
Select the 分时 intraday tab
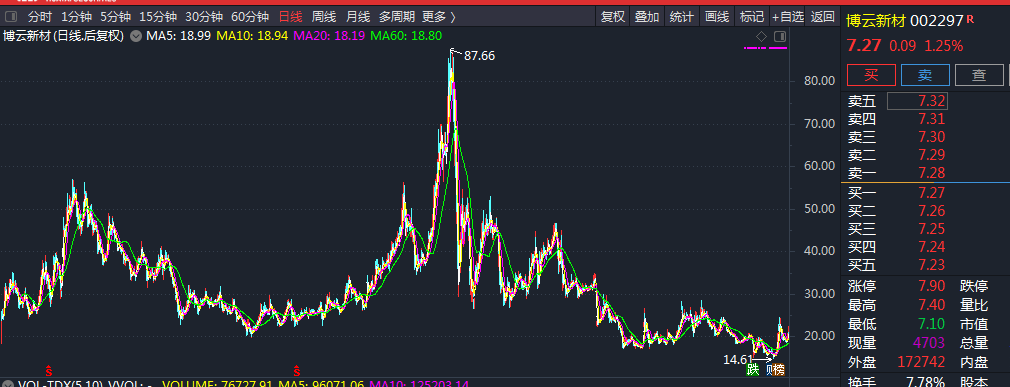[40, 17]
